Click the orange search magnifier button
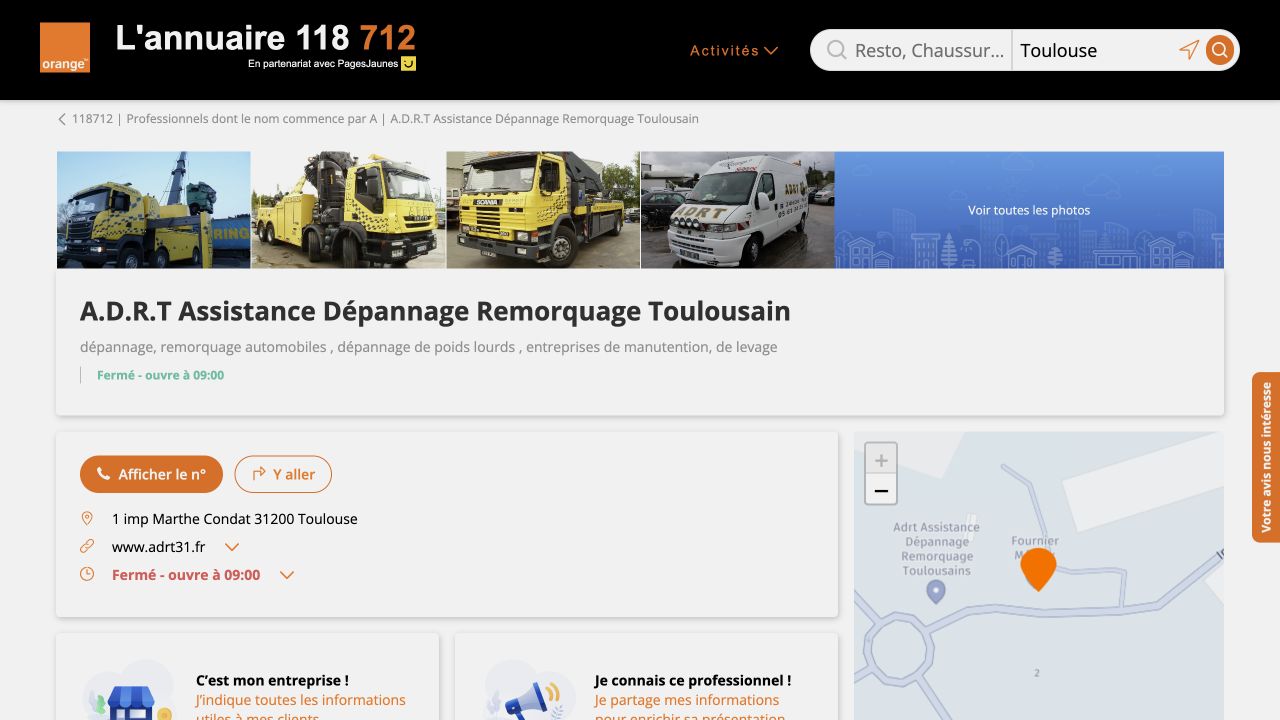Screen dimensions: 1280x720 coord(1219,50)
